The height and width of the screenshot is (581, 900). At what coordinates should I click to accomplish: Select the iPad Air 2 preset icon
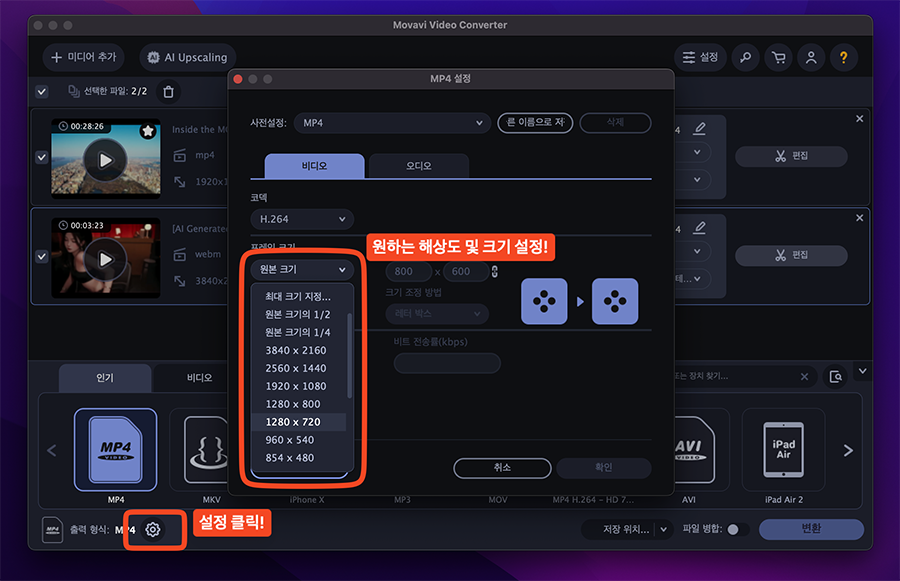pyautogui.click(x=783, y=450)
